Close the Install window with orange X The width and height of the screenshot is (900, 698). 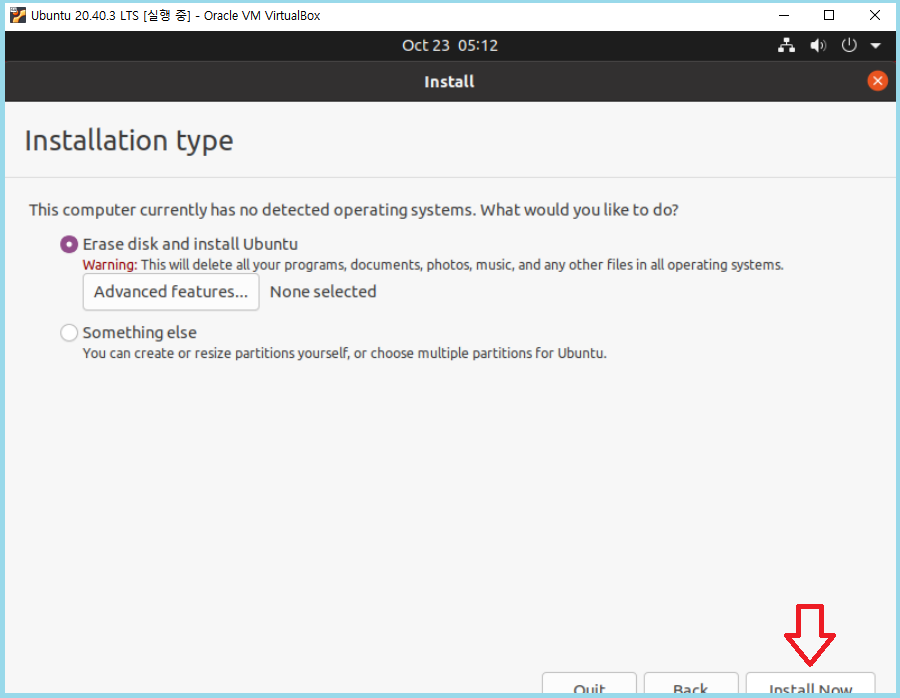pyautogui.click(x=877, y=81)
